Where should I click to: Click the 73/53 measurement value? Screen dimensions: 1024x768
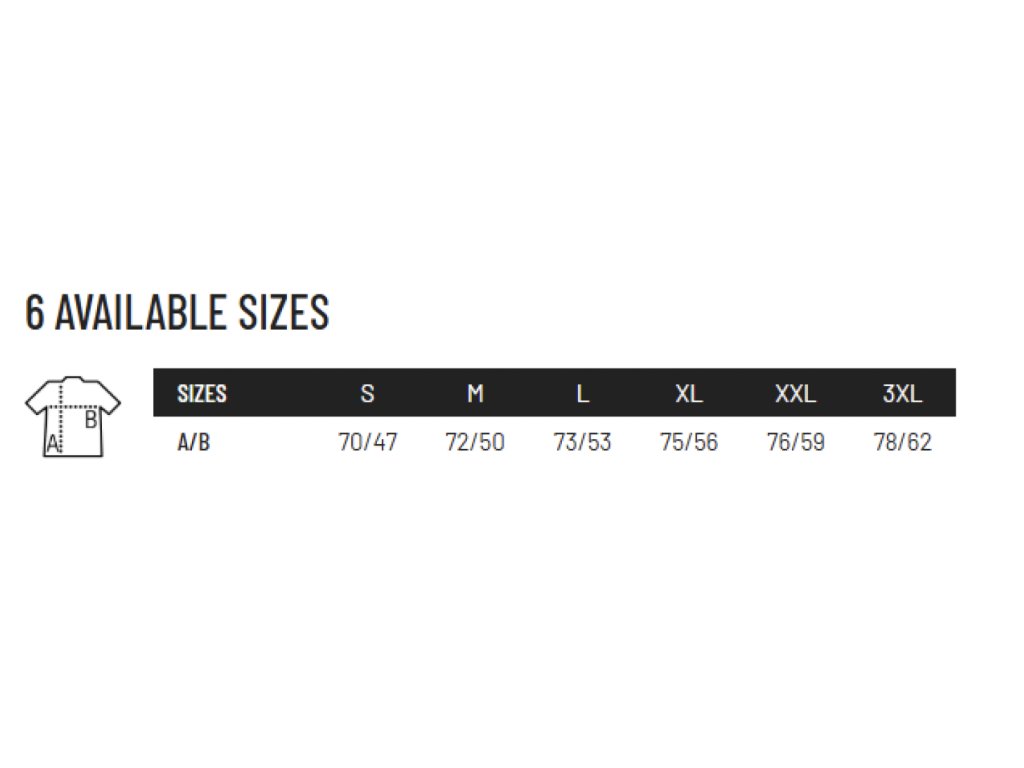click(582, 442)
